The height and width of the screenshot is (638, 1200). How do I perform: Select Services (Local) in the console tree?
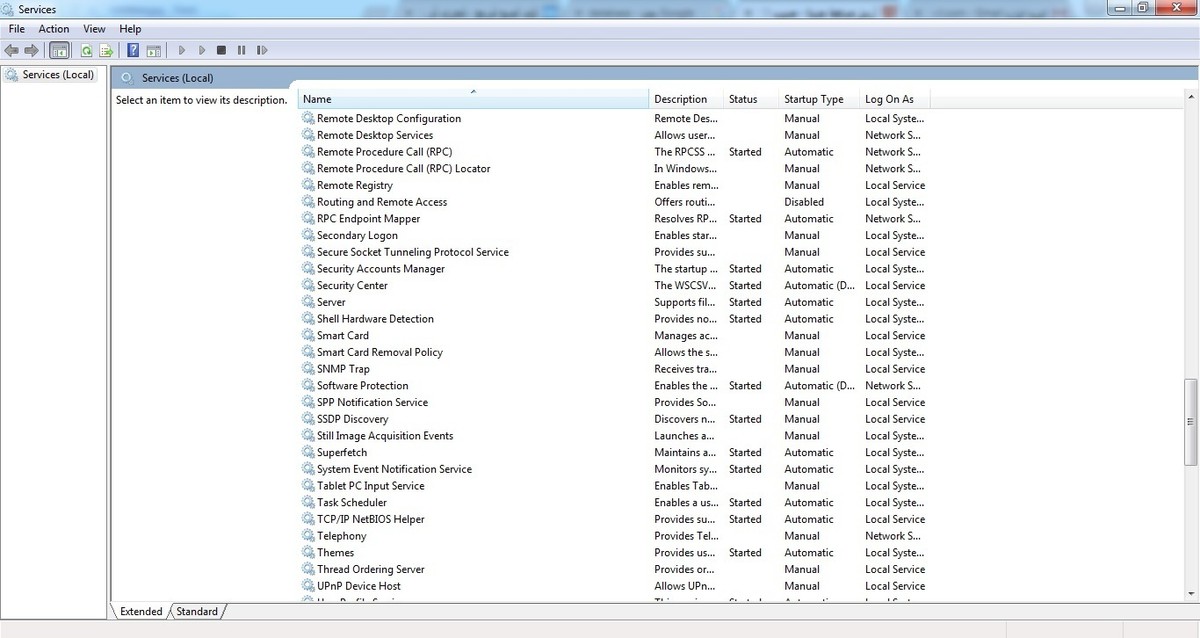pyautogui.click(x=58, y=75)
